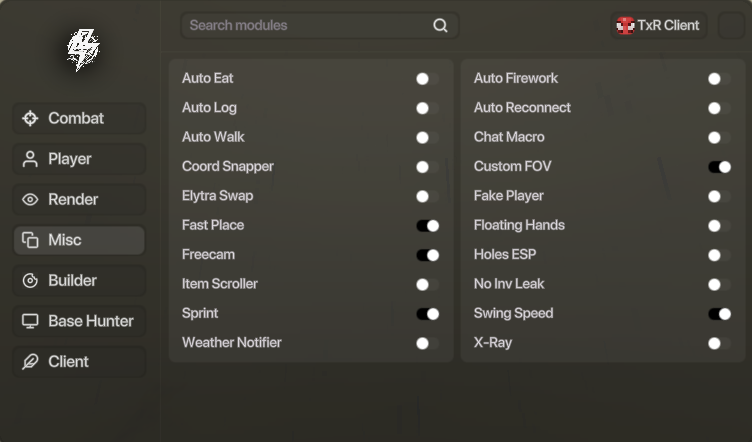This screenshot has height=442, width=752.
Task: Click the Auto Reconnect module label
Action: coord(522,108)
